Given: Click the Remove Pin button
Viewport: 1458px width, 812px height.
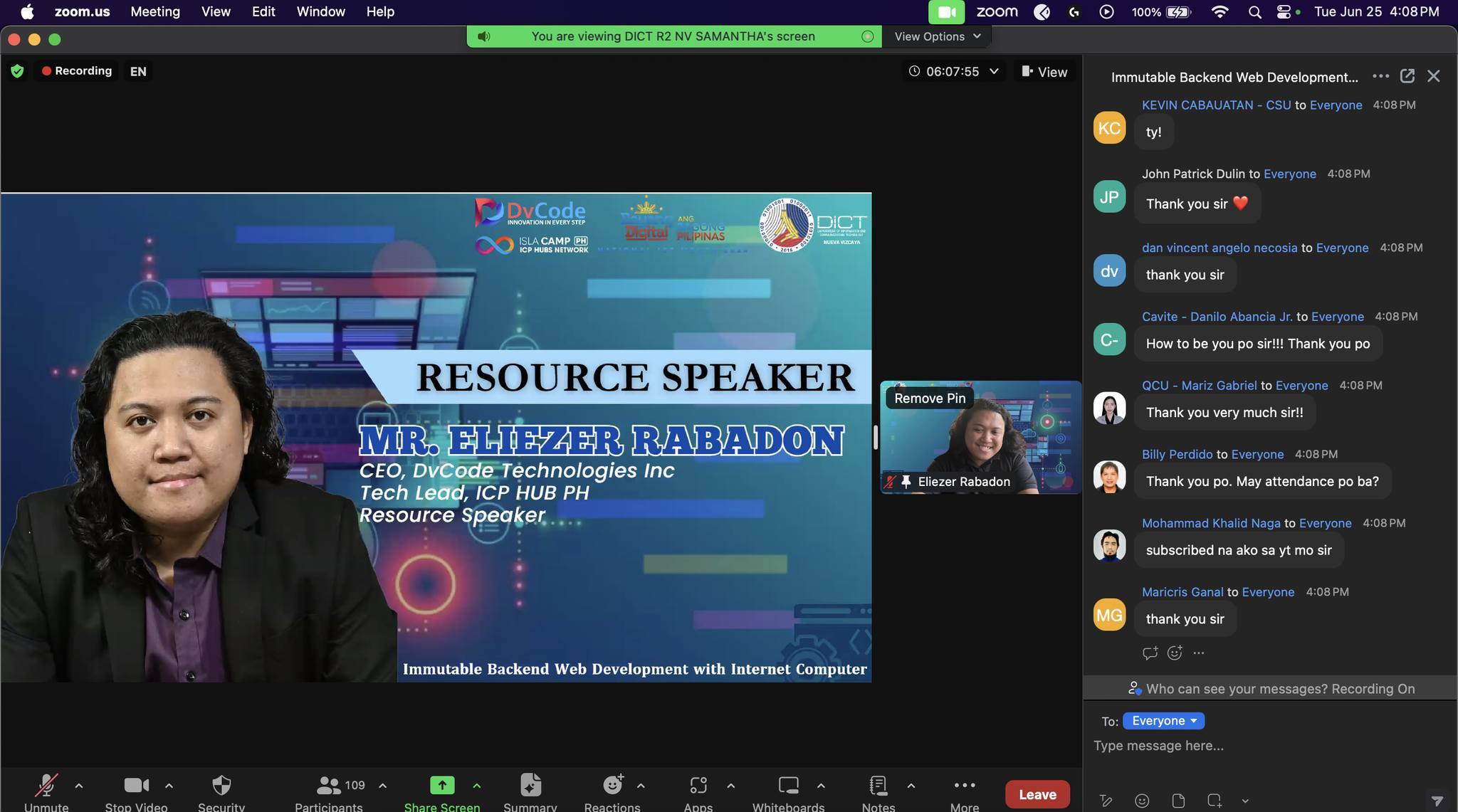Looking at the screenshot, I should [x=930, y=399].
